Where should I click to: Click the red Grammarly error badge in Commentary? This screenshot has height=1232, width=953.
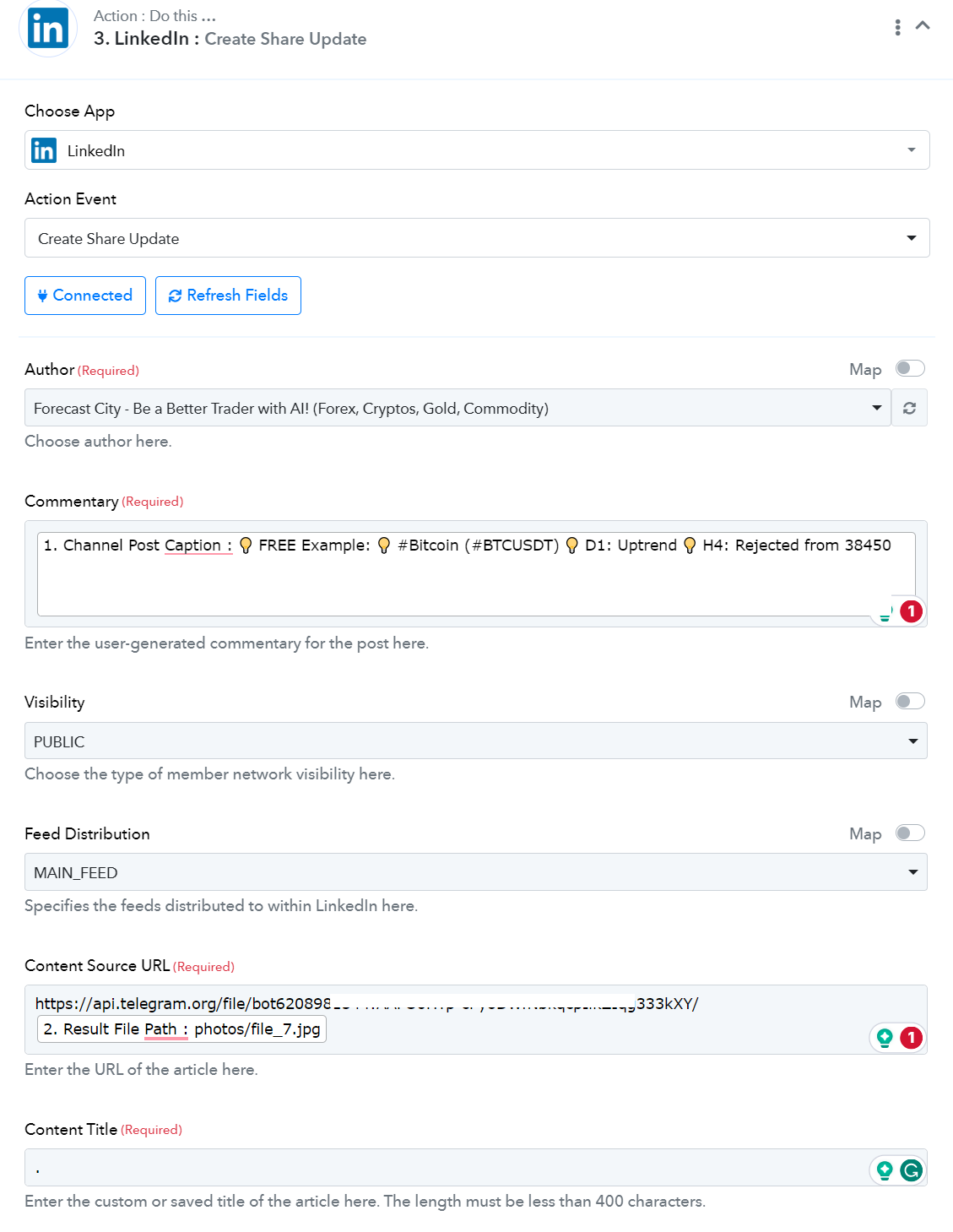pyautogui.click(x=911, y=611)
